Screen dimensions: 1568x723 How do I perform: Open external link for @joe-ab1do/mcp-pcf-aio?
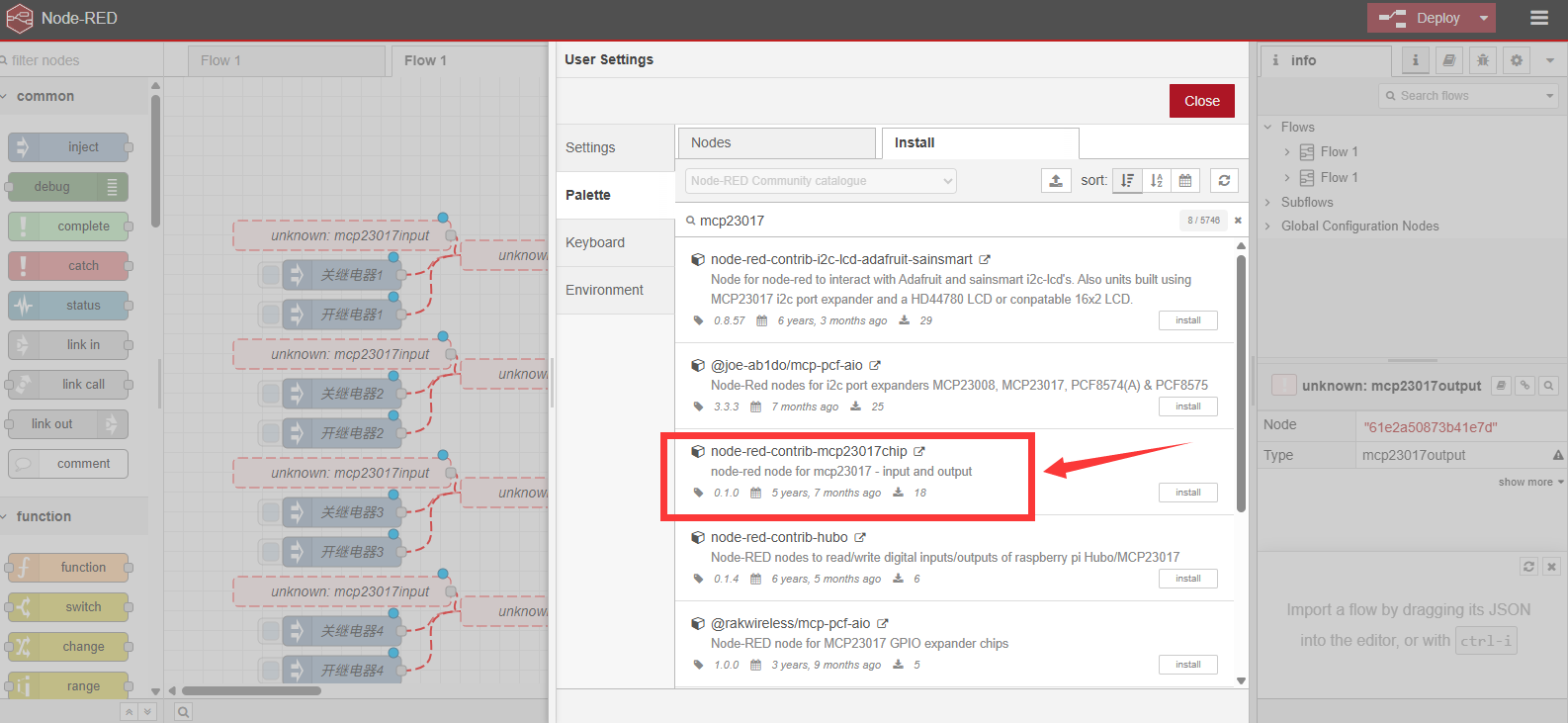click(x=875, y=365)
